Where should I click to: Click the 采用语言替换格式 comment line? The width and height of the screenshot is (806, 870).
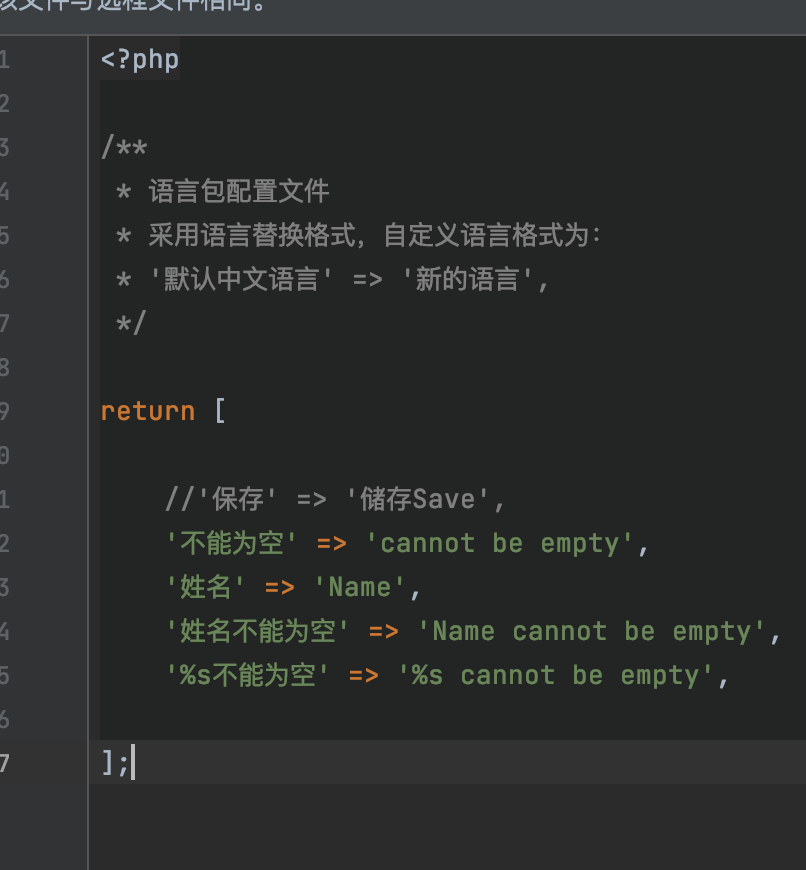358,235
